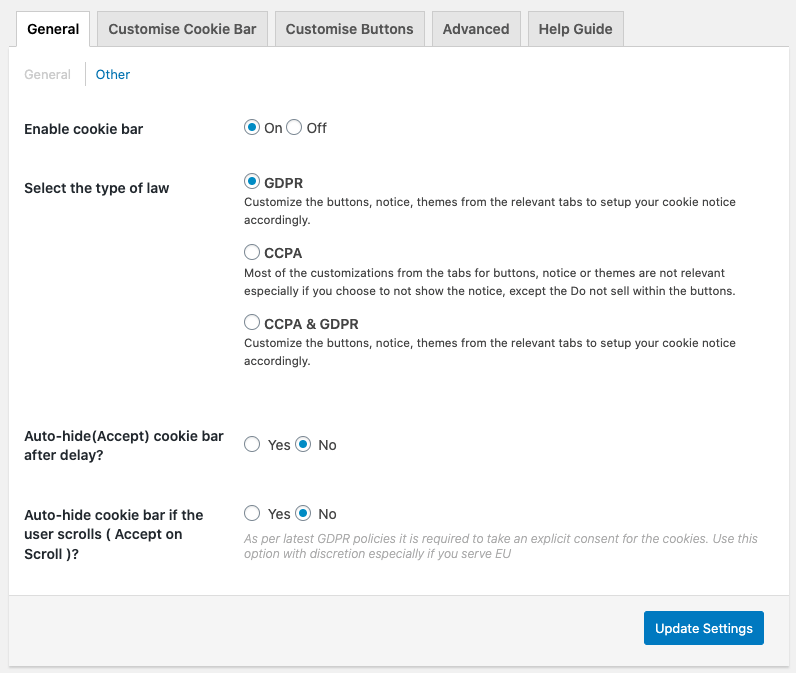The width and height of the screenshot is (796, 673).
Task: Click the Update Settings button
Action: tap(704, 628)
